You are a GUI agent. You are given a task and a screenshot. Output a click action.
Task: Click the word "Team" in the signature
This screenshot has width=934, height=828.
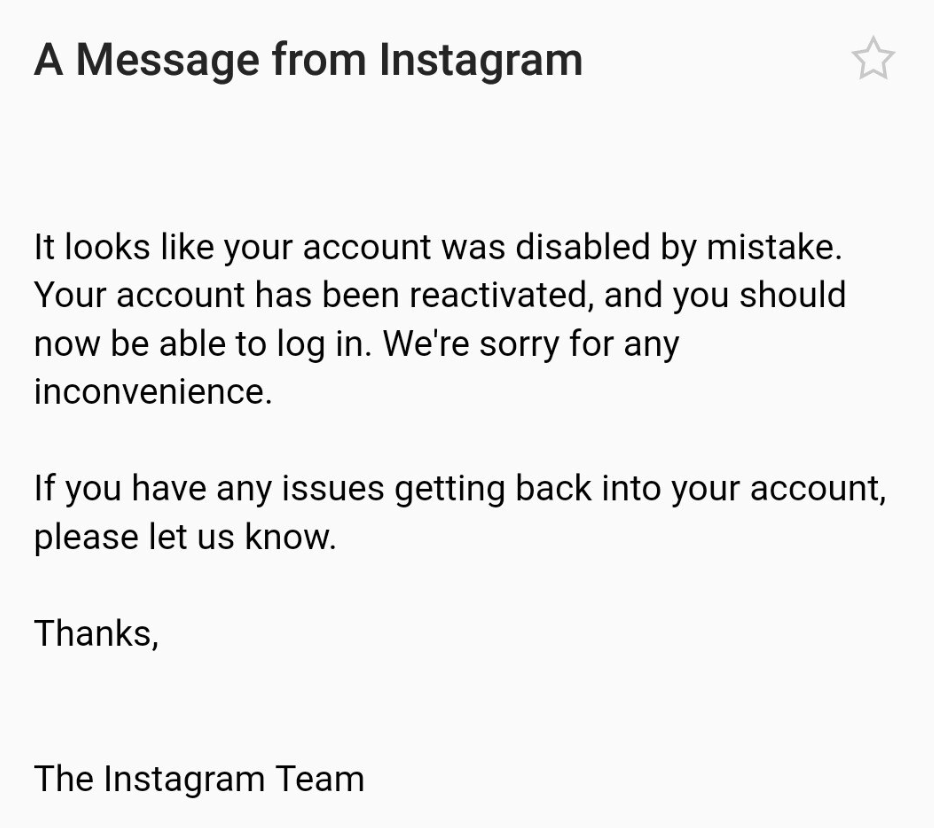coord(319,779)
